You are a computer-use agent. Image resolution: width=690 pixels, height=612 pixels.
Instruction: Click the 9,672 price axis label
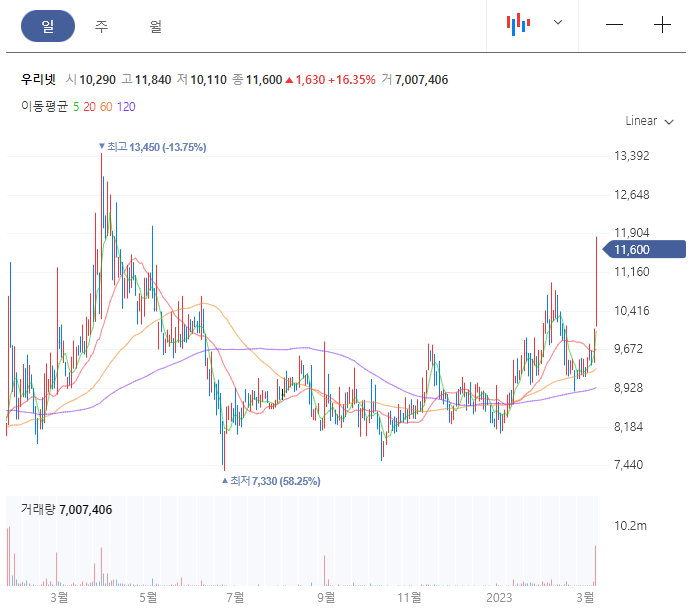pyautogui.click(x=628, y=349)
